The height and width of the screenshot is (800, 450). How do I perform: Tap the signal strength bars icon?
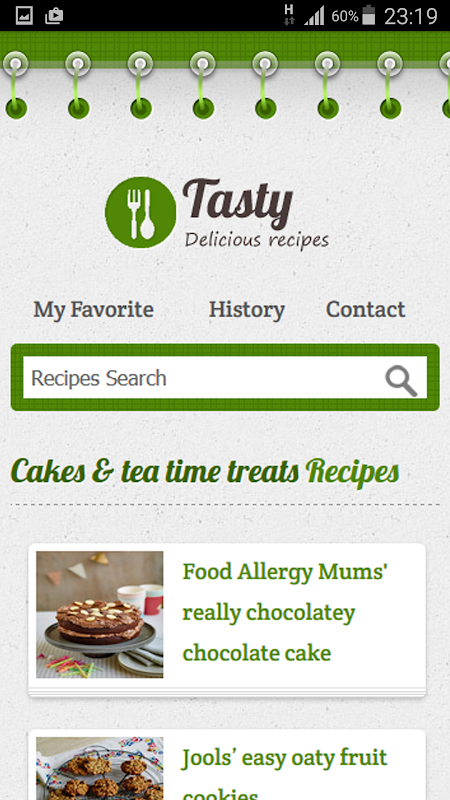[314, 16]
